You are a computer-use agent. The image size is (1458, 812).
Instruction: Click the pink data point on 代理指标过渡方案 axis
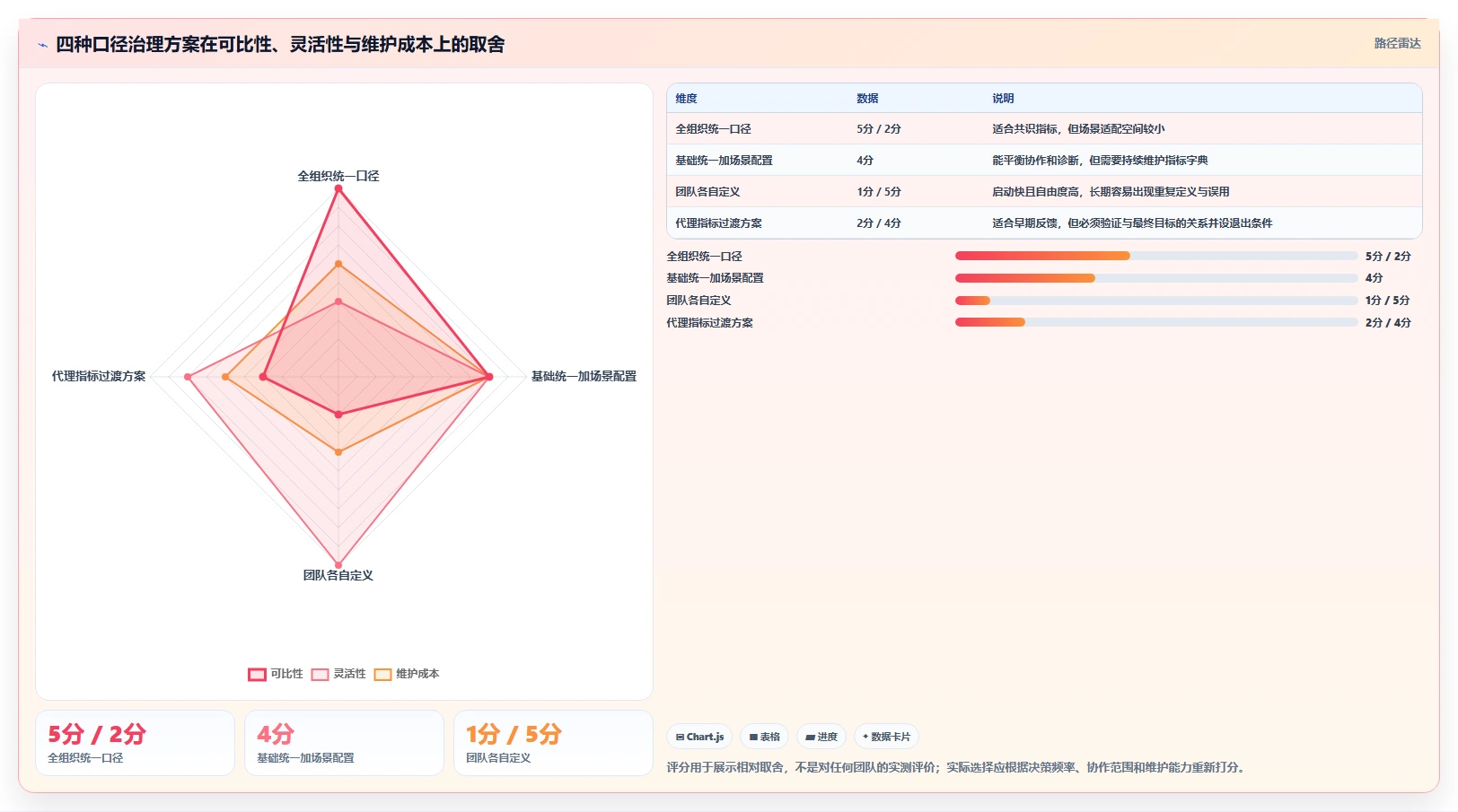tap(188, 377)
